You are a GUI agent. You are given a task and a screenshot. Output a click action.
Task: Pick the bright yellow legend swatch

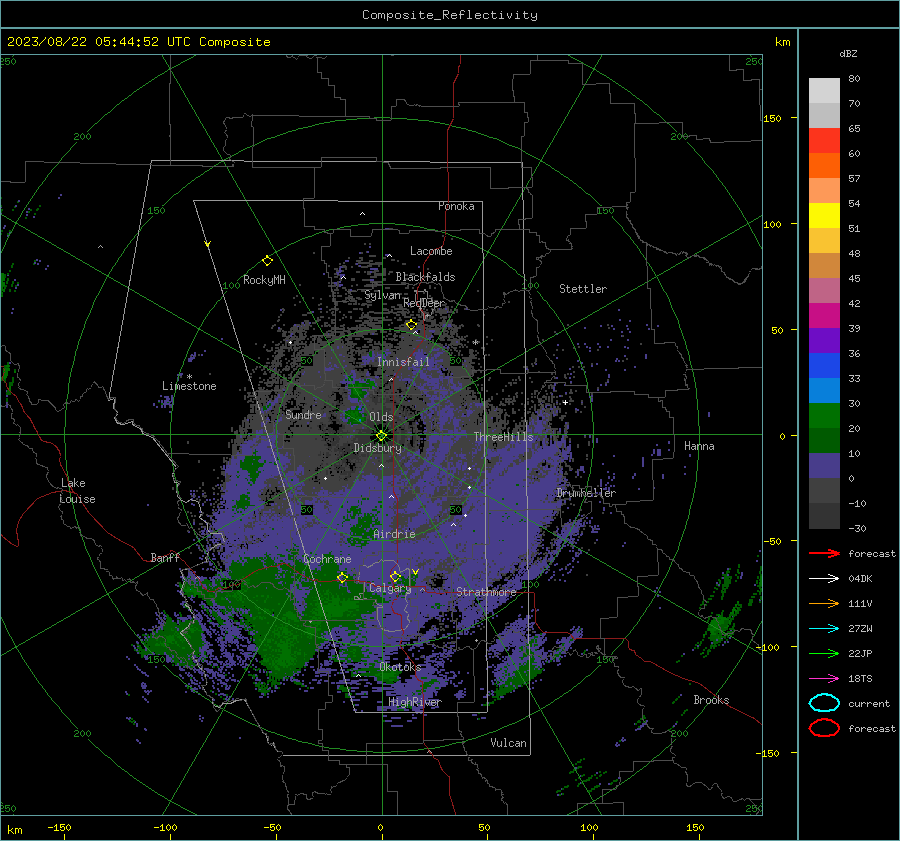point(824,215)
